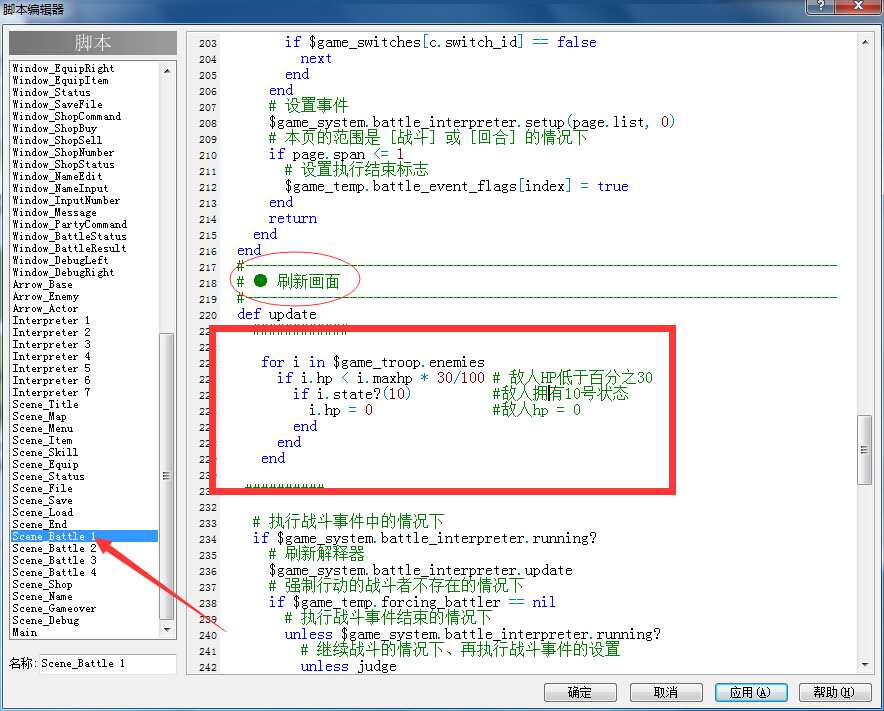Click the 'for i in $game_troop.enemies' line

[373, 362]
